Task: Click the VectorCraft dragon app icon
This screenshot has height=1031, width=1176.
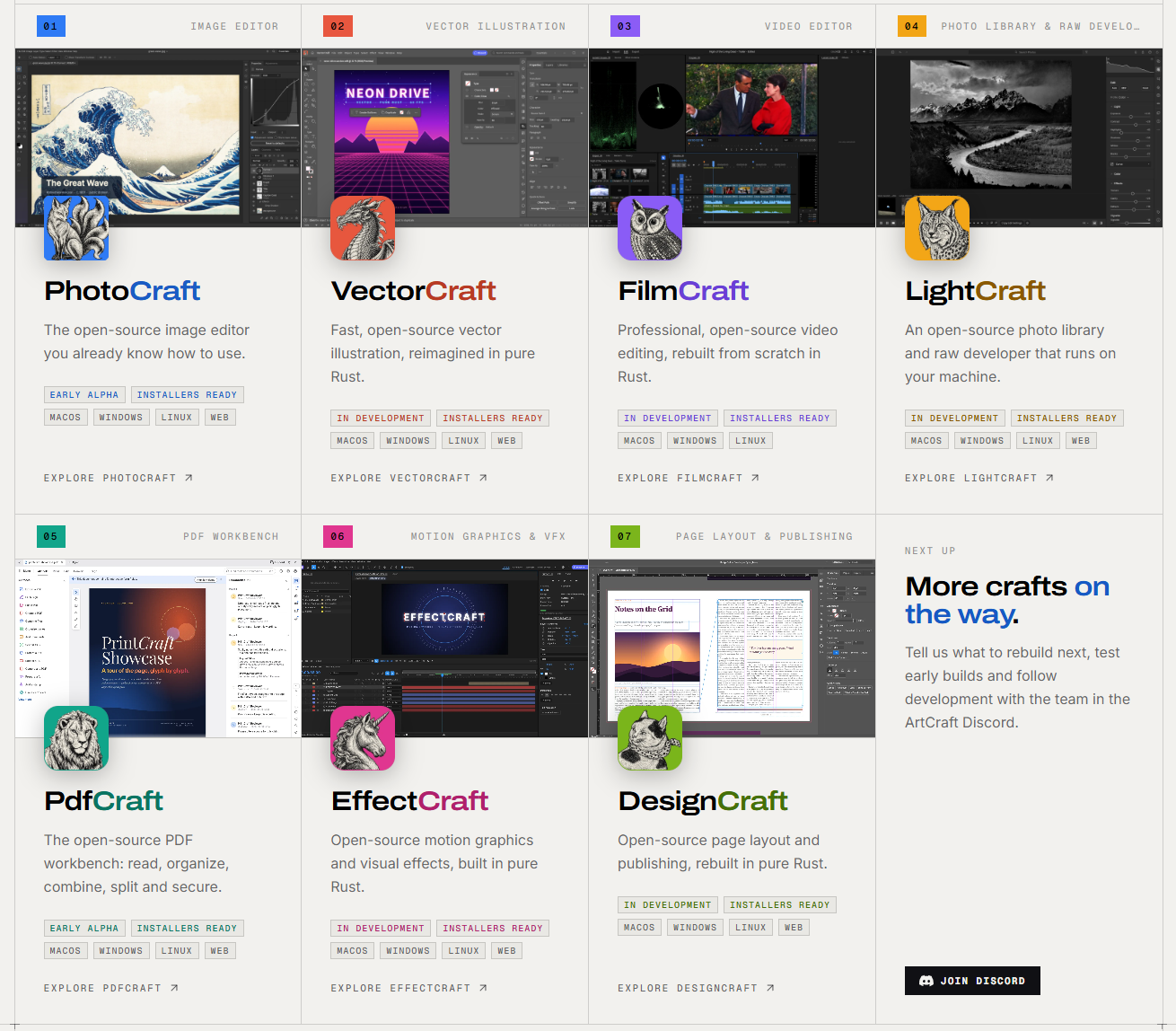Action: coord(363,228)
